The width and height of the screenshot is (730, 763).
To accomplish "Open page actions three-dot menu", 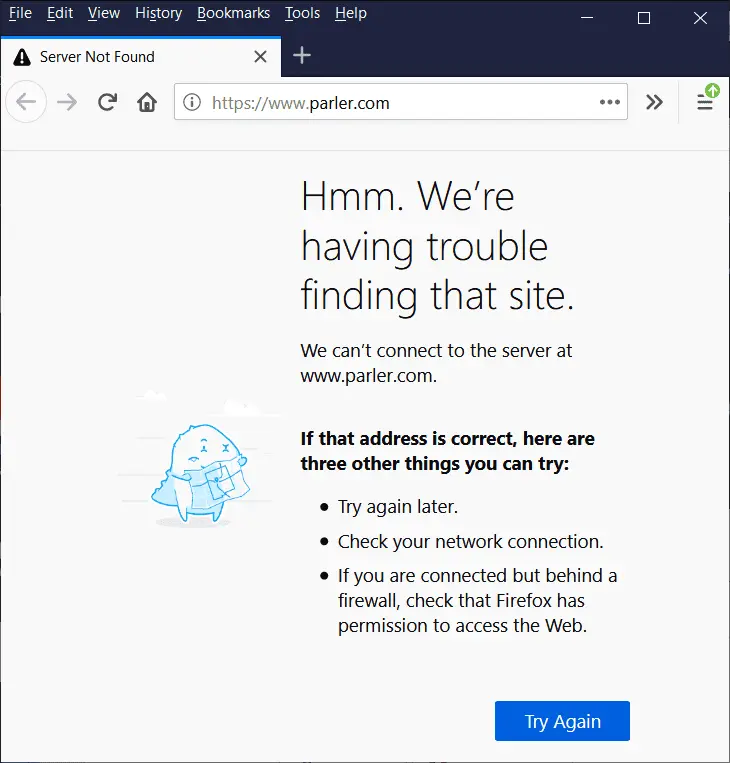I will (609, 102).
